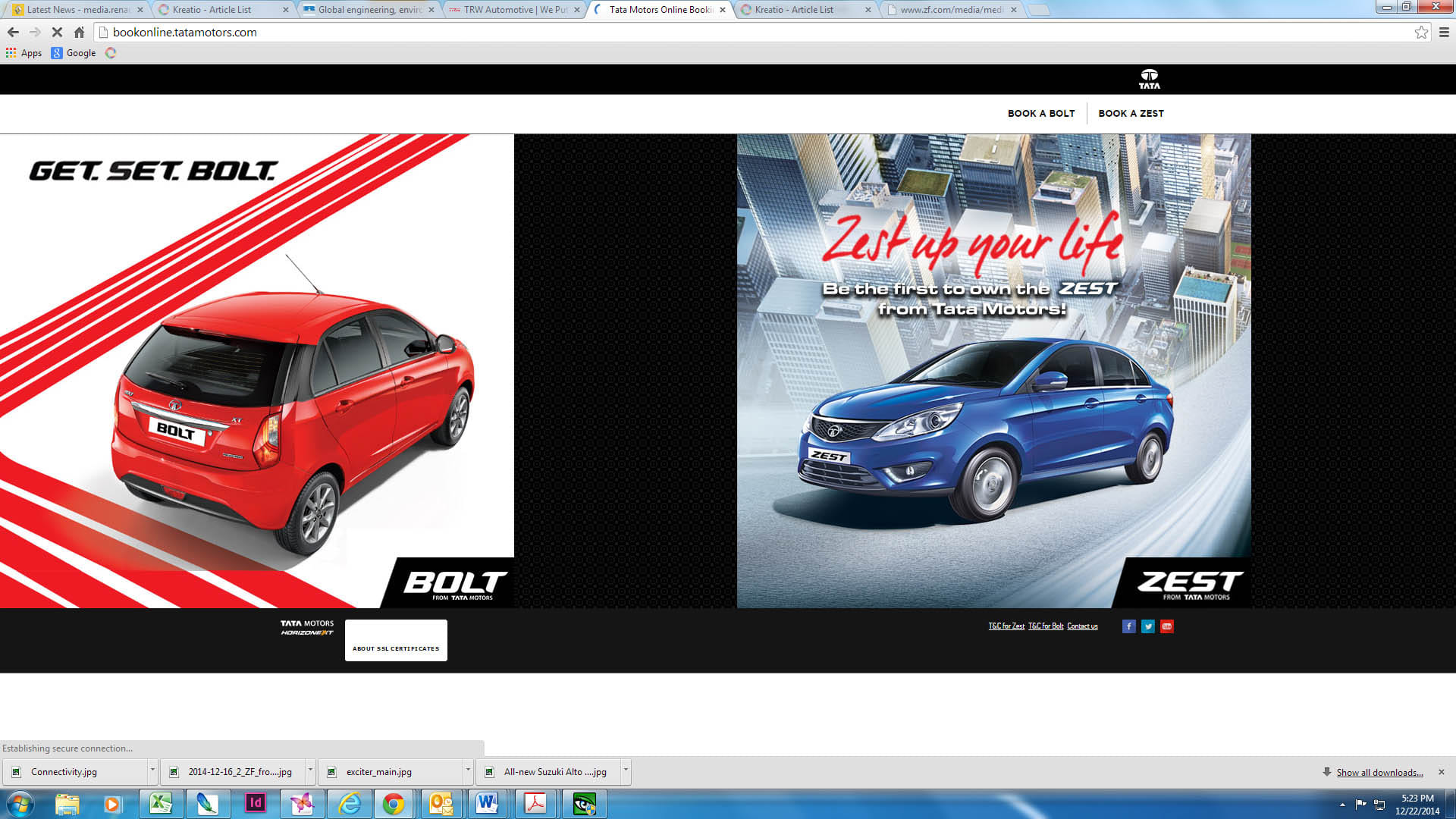Screen dimensions: 1456x819
Task: Stop the page loading
Action: [57, 32]
